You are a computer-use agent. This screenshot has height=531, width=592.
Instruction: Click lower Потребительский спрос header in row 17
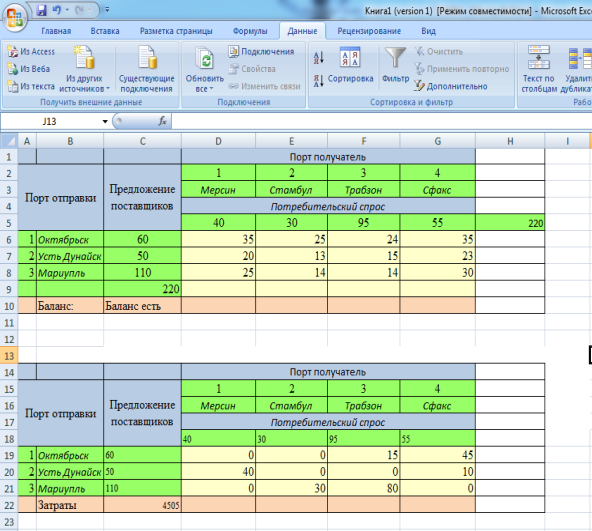[328, 422]
